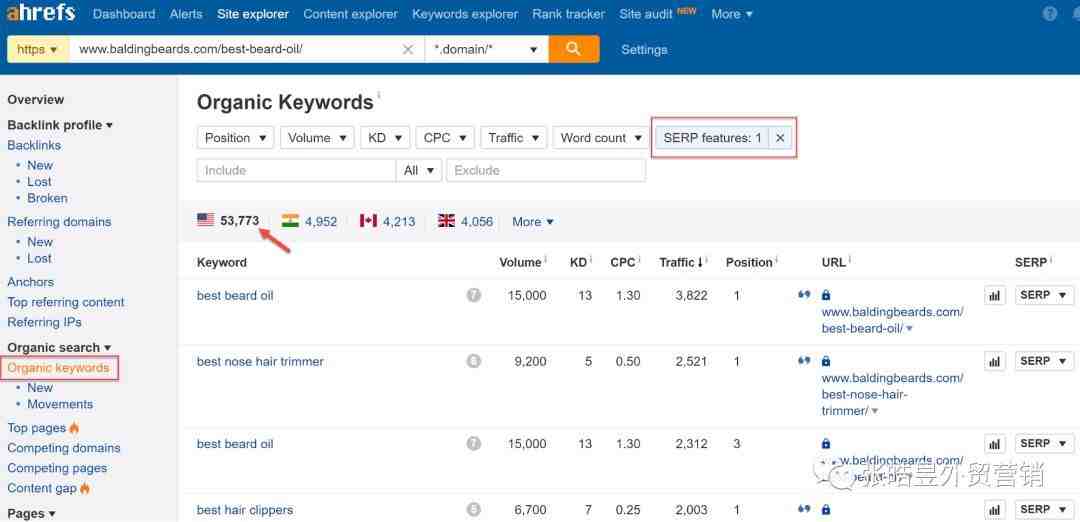
Task: Clear the URL field with the X icon
Action: pyautogui.click(x=408, y=50)
